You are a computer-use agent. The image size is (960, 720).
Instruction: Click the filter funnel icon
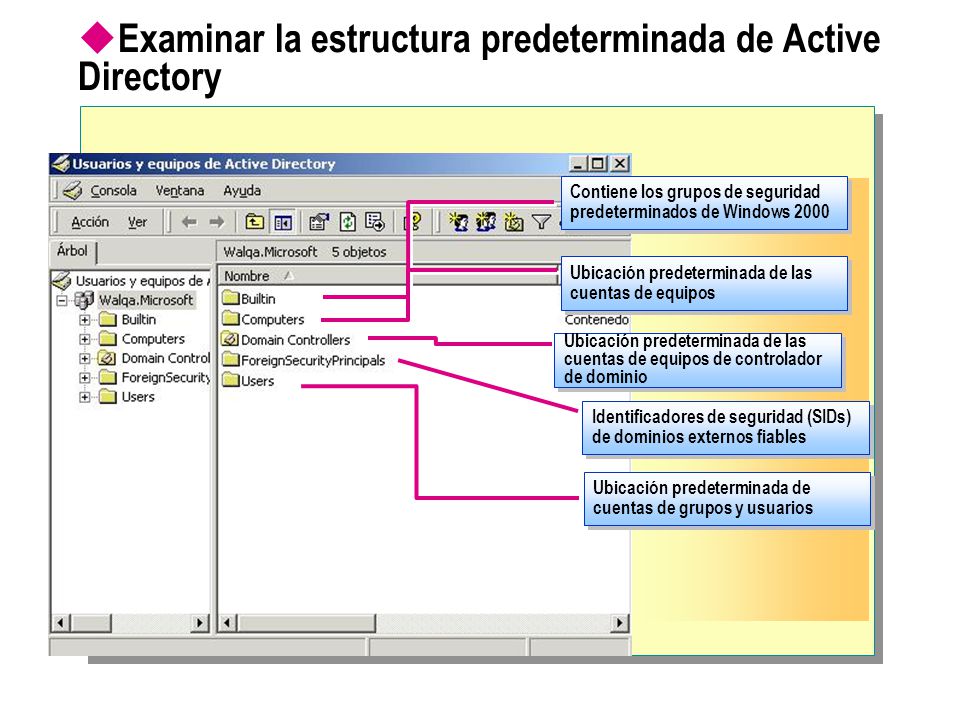coord(541,222)
